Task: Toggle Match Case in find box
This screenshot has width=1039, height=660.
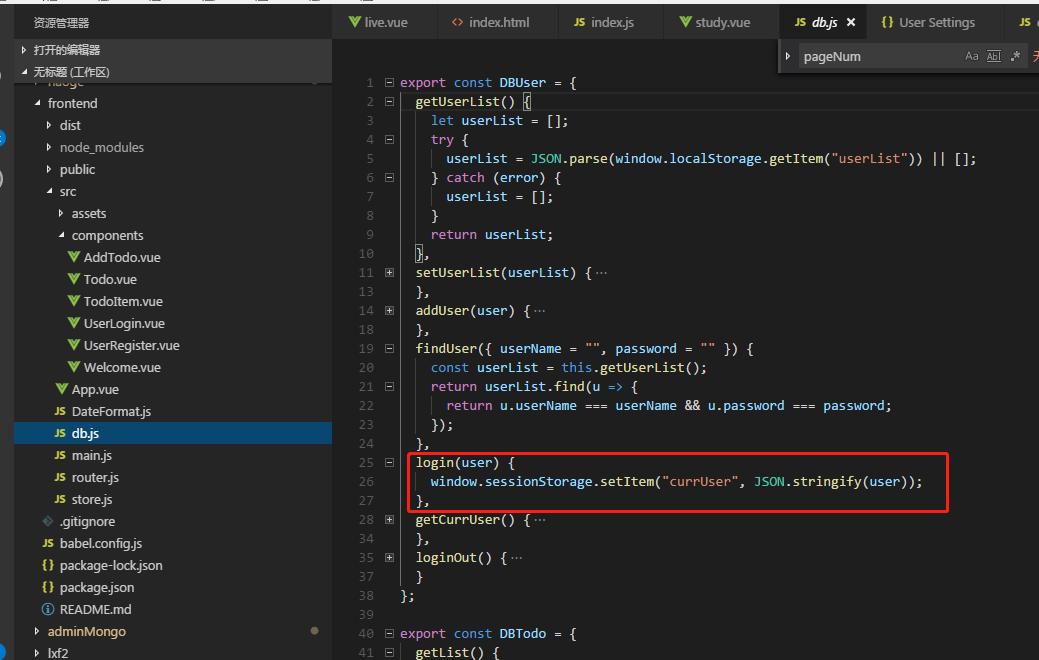Action: pos(971,57)
